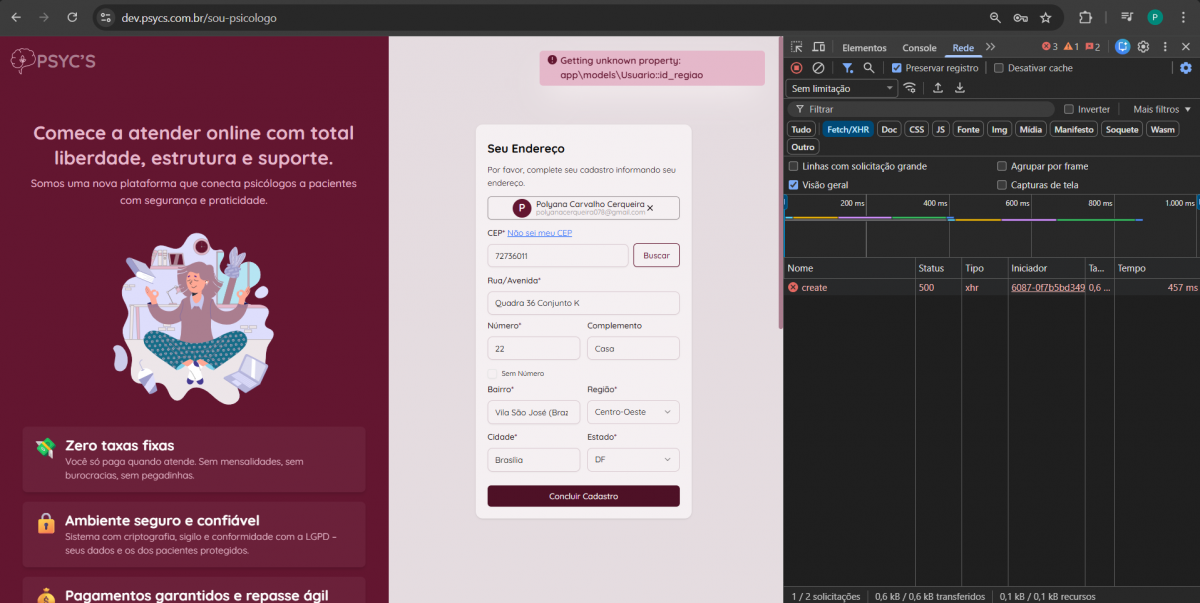Switch to the Elementos tab
The width and height of the screenshot is (1200, 603).
click(864, 47)
